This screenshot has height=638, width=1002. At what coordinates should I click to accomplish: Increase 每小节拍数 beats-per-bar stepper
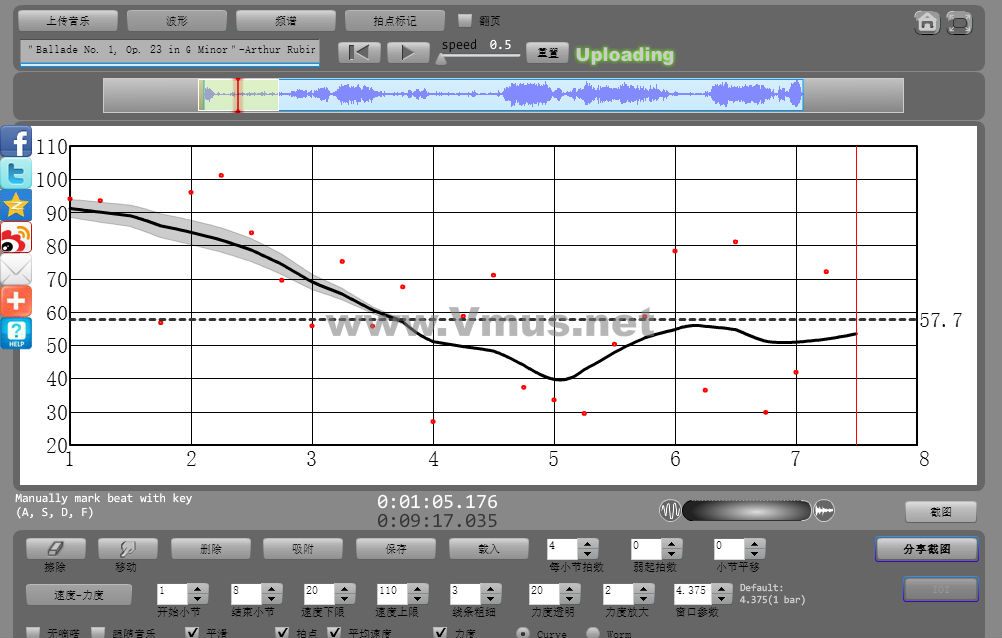click(588, 544)
